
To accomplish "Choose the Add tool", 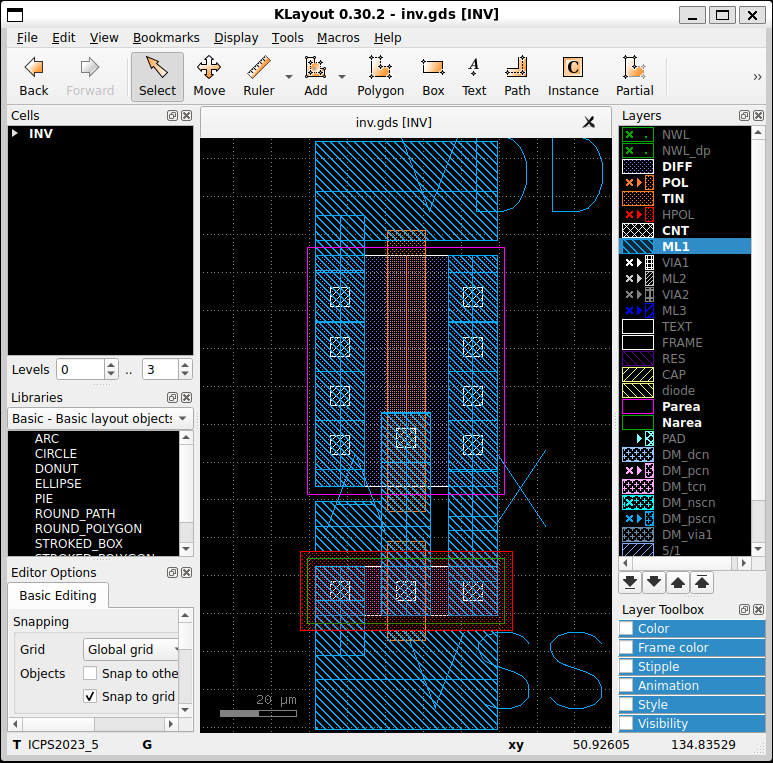I will (x=316, y=76).
